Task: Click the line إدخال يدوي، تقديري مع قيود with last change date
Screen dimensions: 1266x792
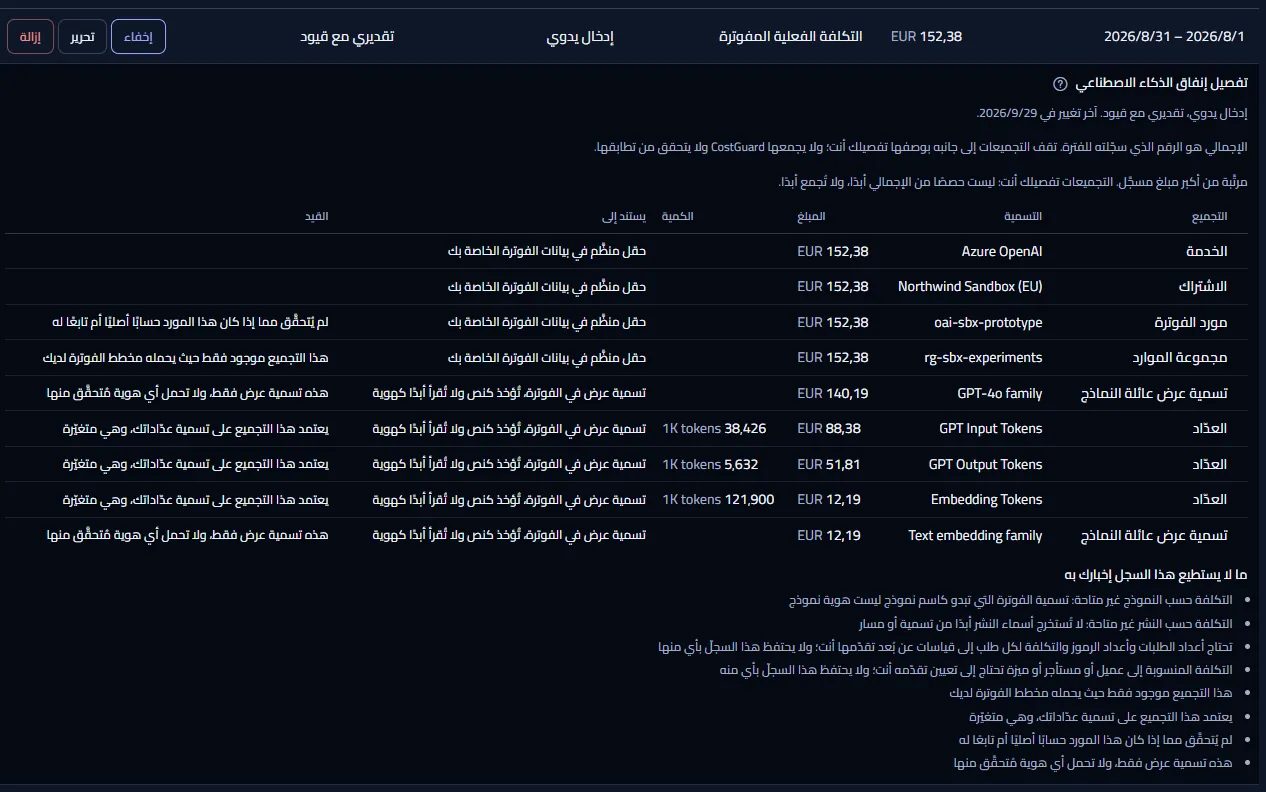Action: [x=1111, y=114]
